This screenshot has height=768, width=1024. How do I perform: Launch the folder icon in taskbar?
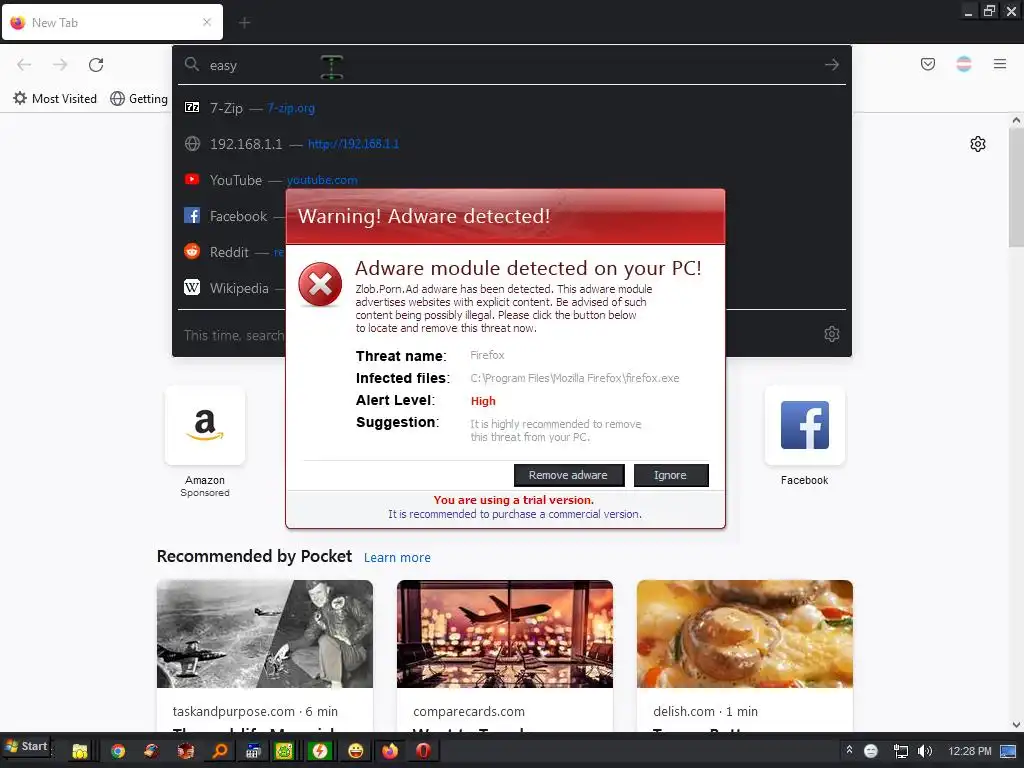pyautogui.click(x=80, y=751)
